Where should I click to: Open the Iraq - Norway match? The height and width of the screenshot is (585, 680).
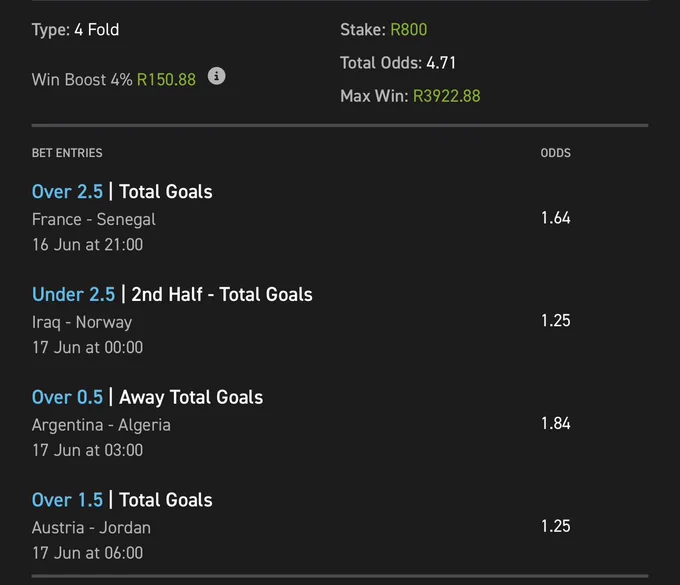pos(82,322)
